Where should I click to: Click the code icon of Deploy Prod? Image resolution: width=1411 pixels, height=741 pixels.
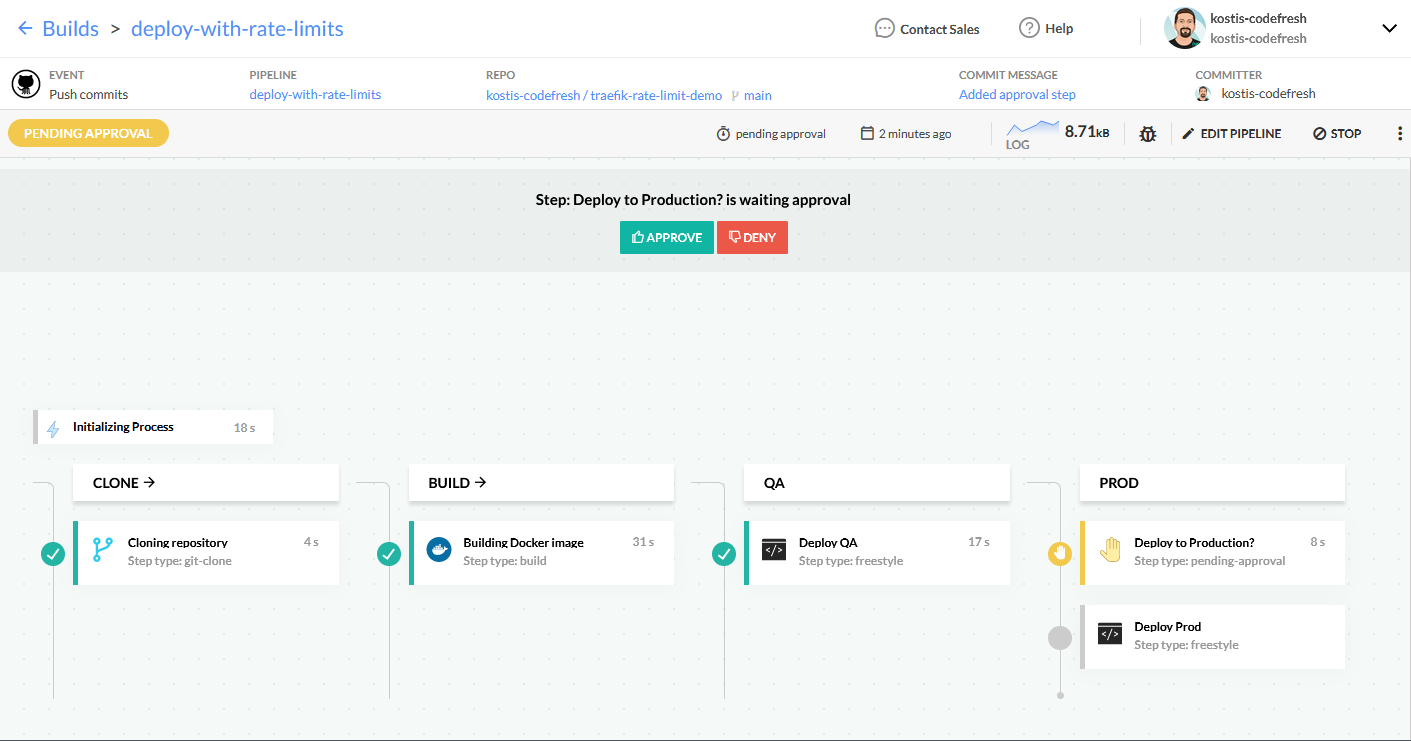click(x=1110, y=634)
